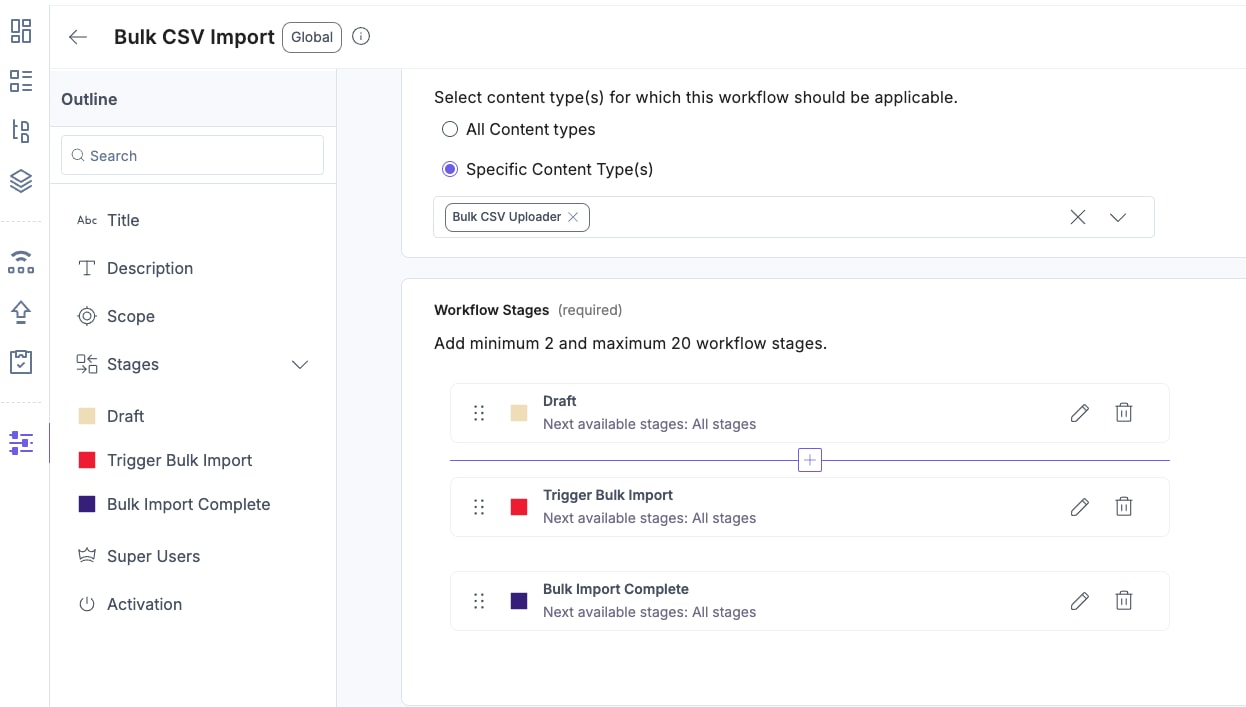Open the tasks clipboard icon in sidebar
The height and width of the screenshot is (707, 1246).
[x=21, y=362]
